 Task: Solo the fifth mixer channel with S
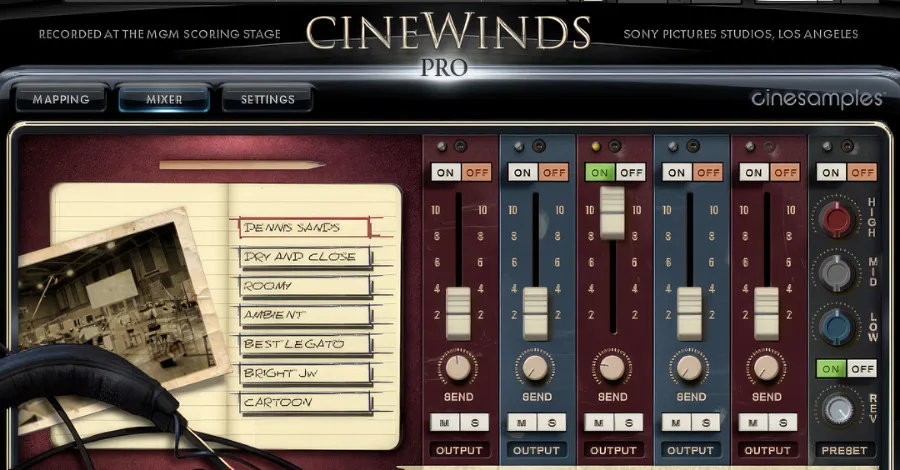[782, 422]
